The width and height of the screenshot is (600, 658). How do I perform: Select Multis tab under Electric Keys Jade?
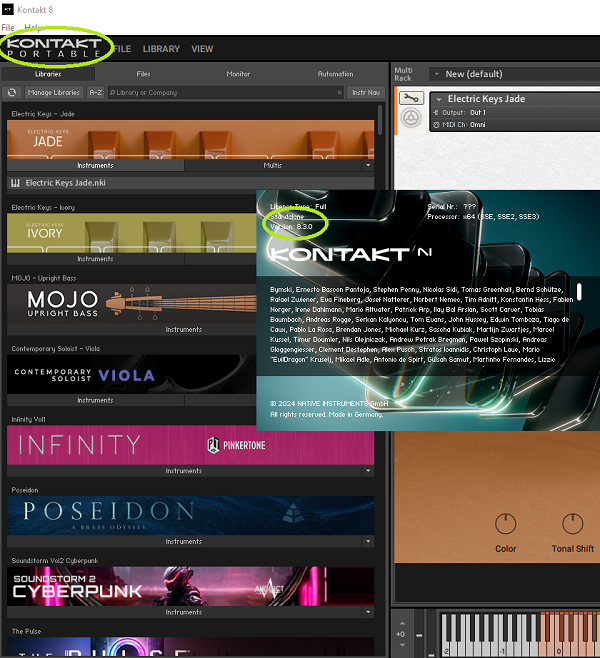pyautogui.click(x=273, y=165)
